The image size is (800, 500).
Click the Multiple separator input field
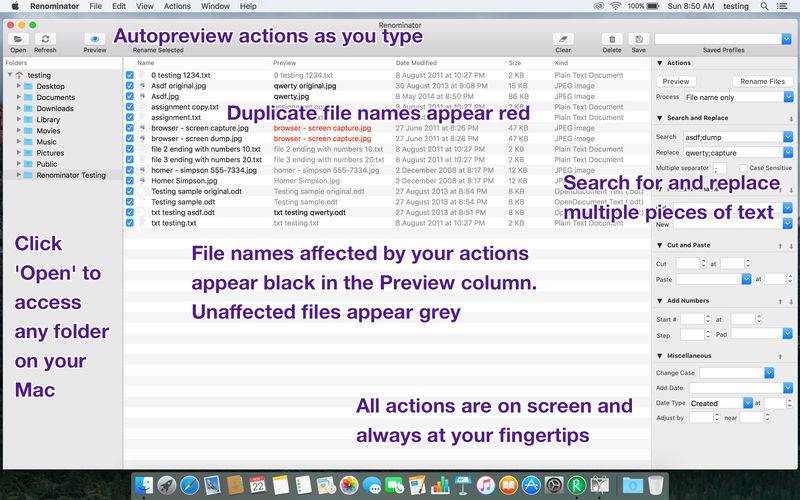click(x=719, y=168)
